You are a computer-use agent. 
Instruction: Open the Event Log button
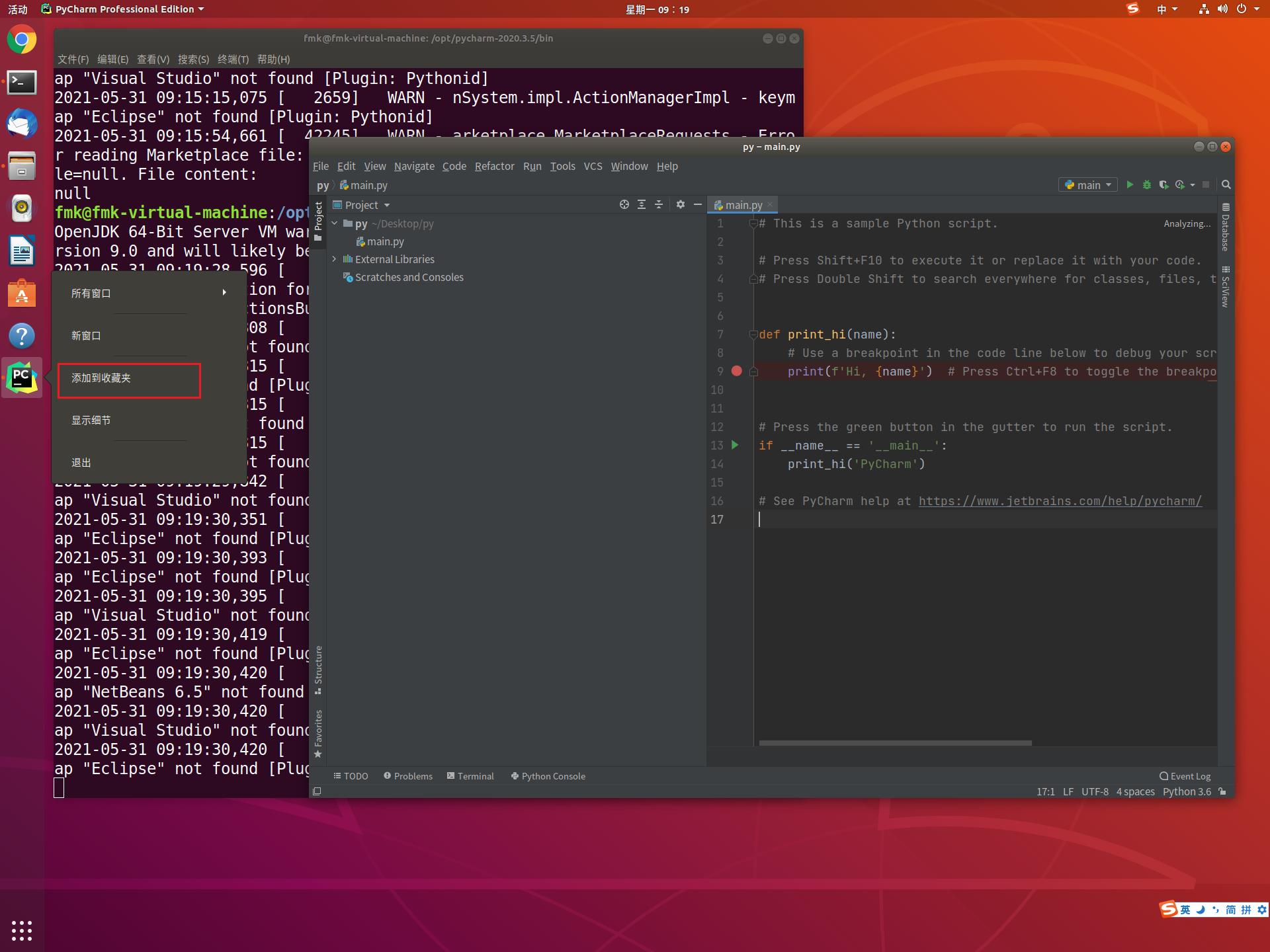tap(1185, 776)
